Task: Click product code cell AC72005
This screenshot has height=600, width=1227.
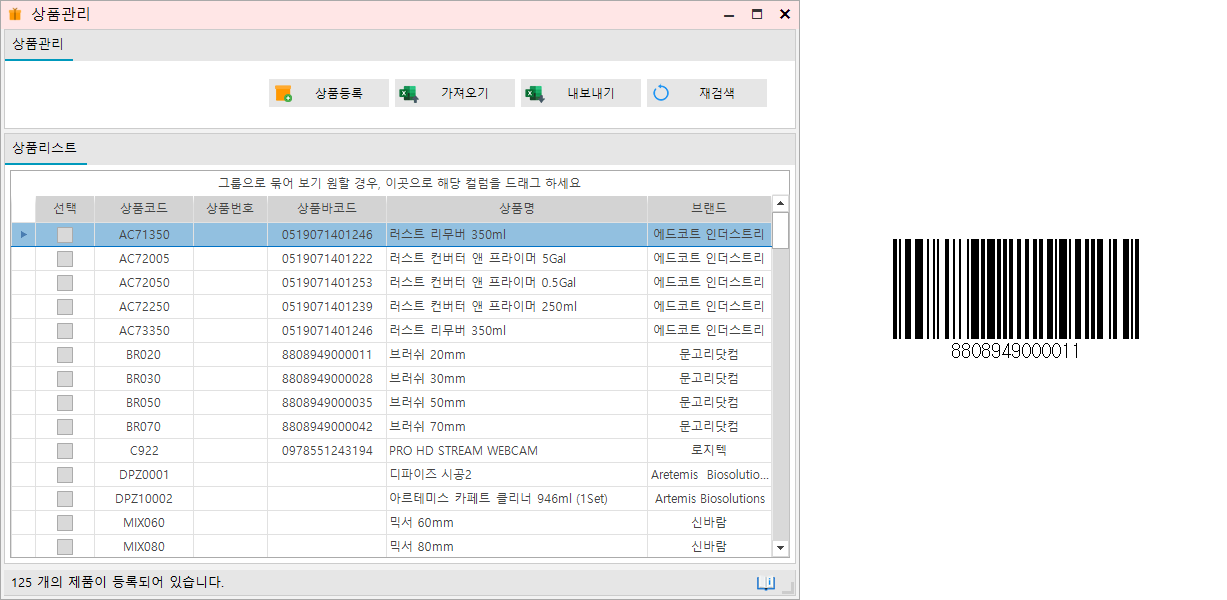Action: pos(144,259)
